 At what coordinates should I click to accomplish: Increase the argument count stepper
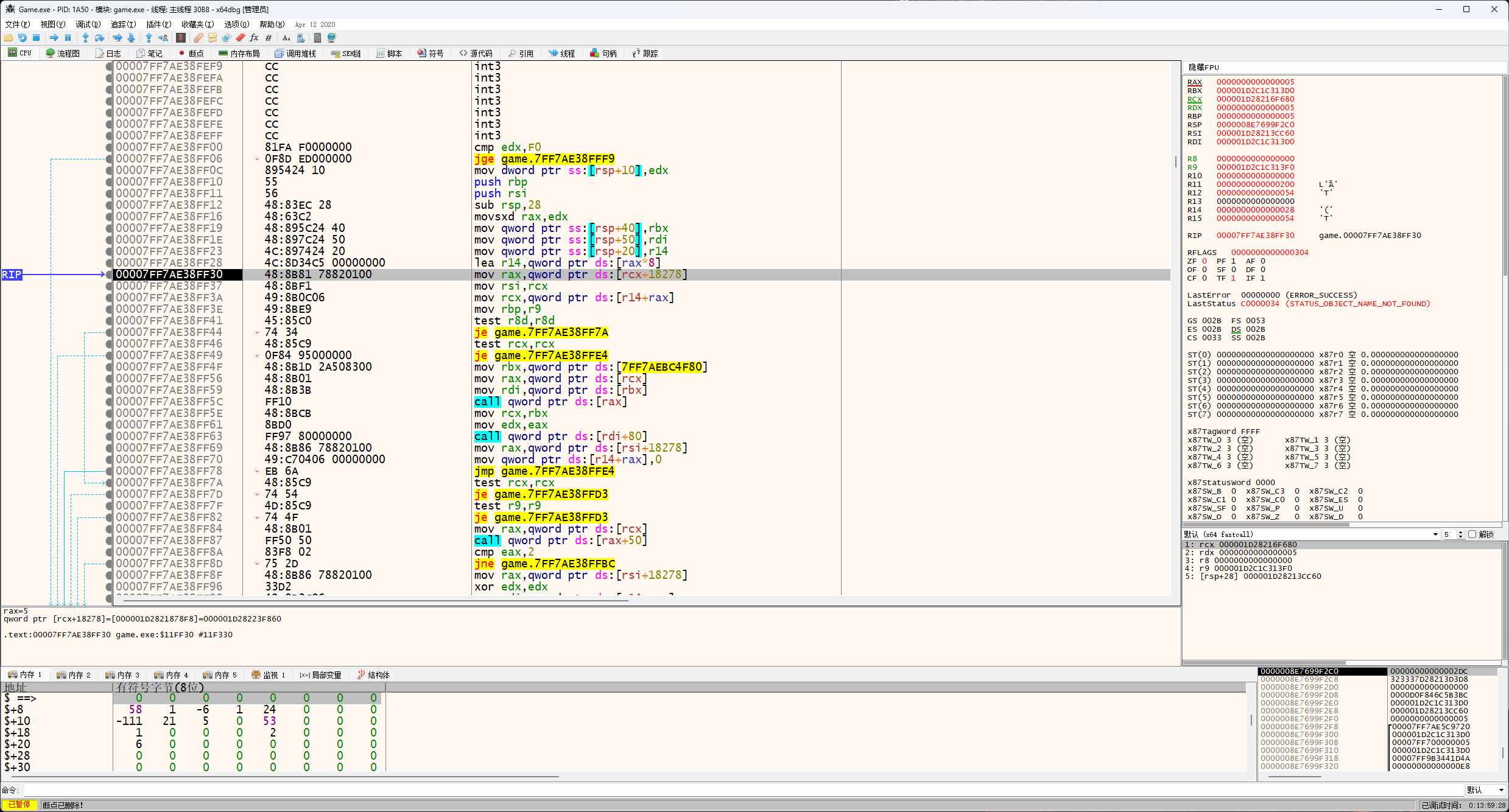pyautogui.click(x=1460, y=532)
